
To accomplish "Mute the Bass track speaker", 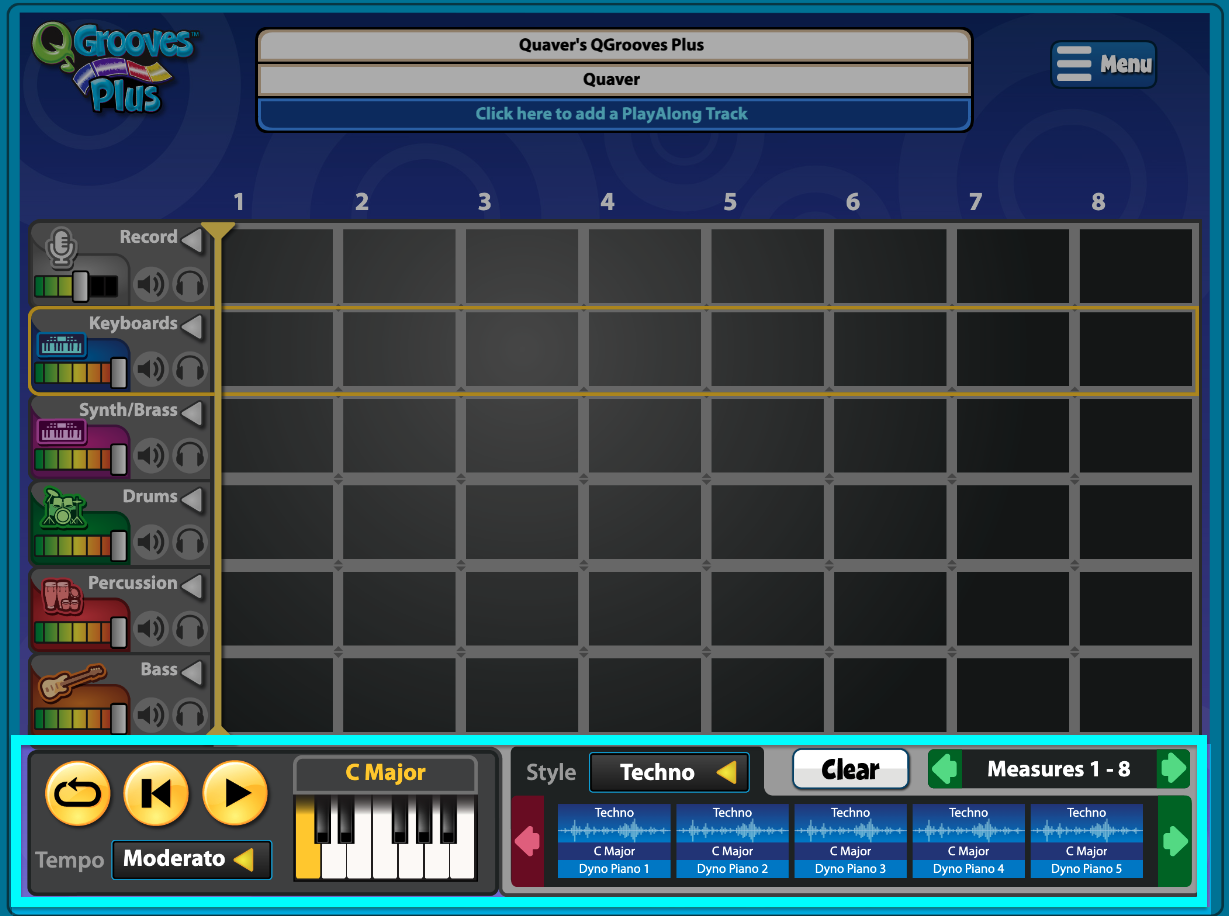I will [x=151, y=716].
